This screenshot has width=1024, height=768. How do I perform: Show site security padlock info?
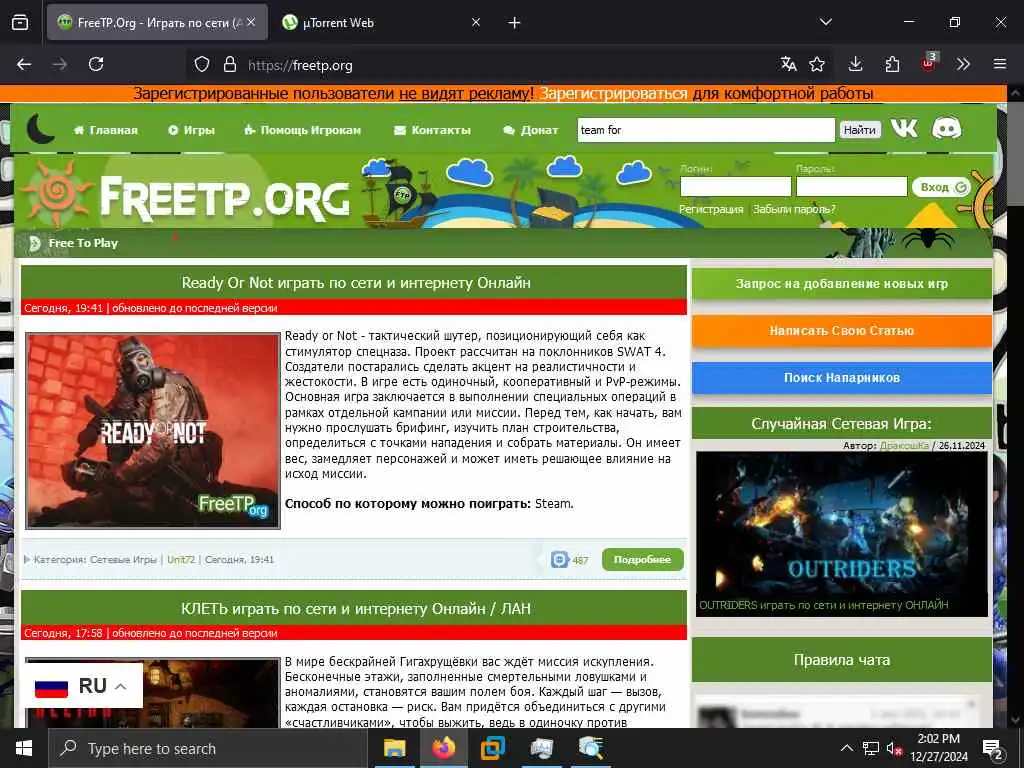click(x=229, y=65)
